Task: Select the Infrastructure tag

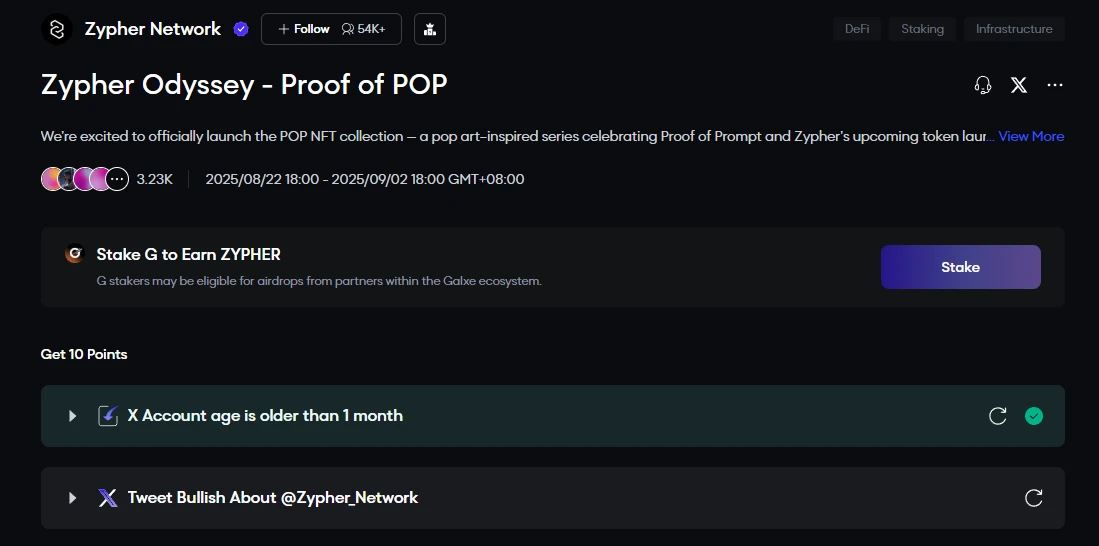Action: 1014,29
